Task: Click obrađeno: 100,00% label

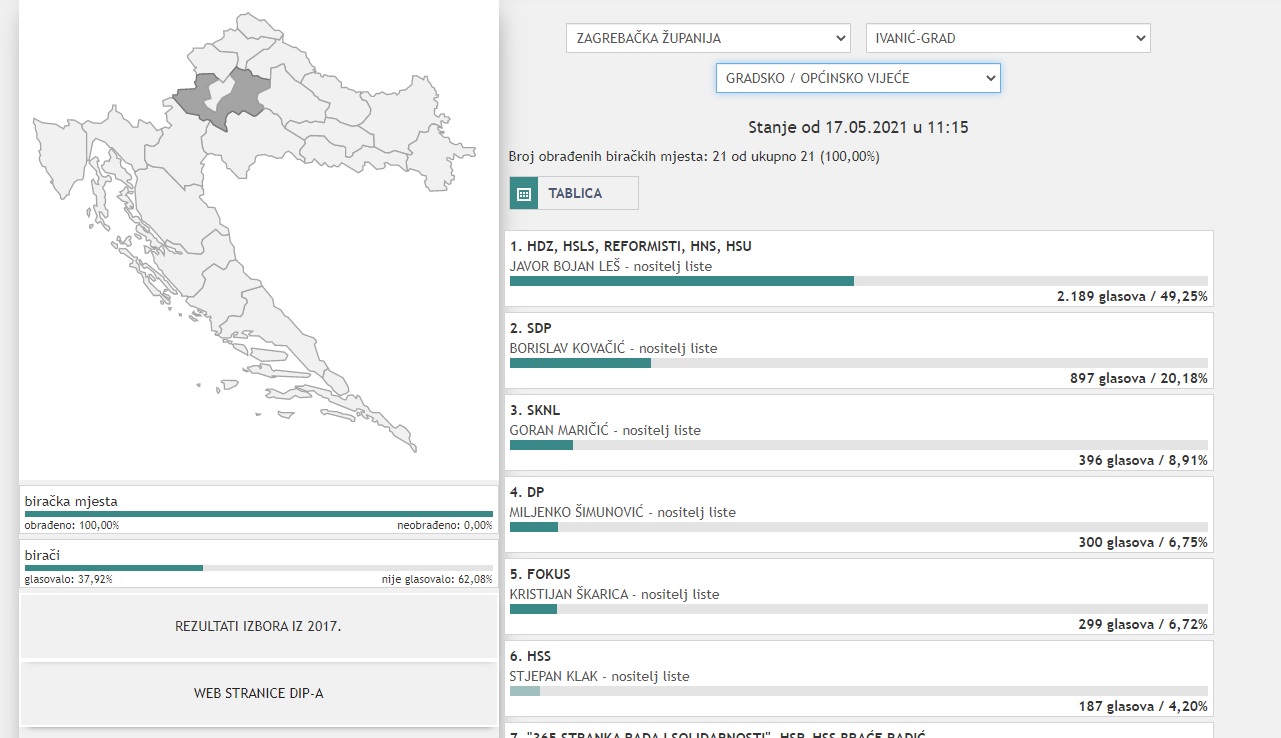Action: pyautogui.click(x=72, y=525)
